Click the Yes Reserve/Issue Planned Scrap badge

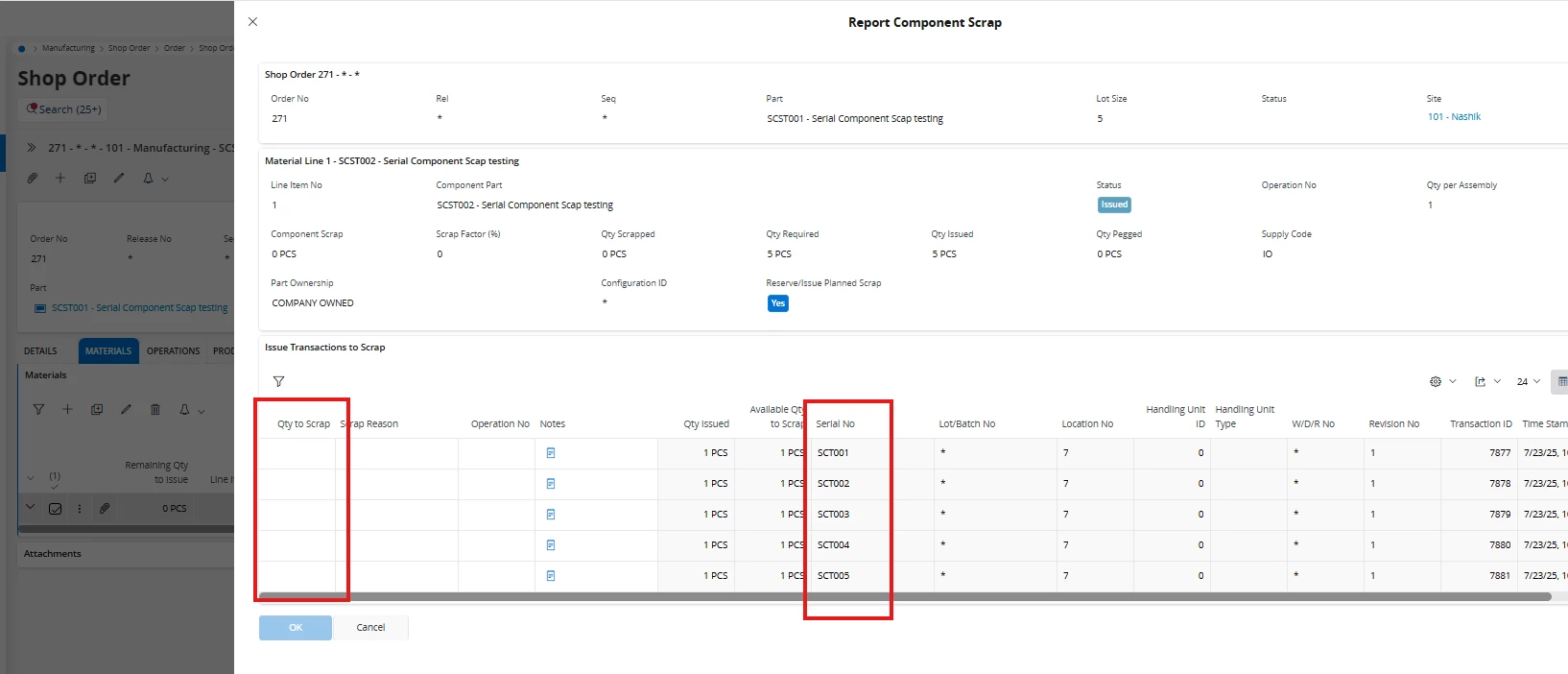tap(778, 302)
